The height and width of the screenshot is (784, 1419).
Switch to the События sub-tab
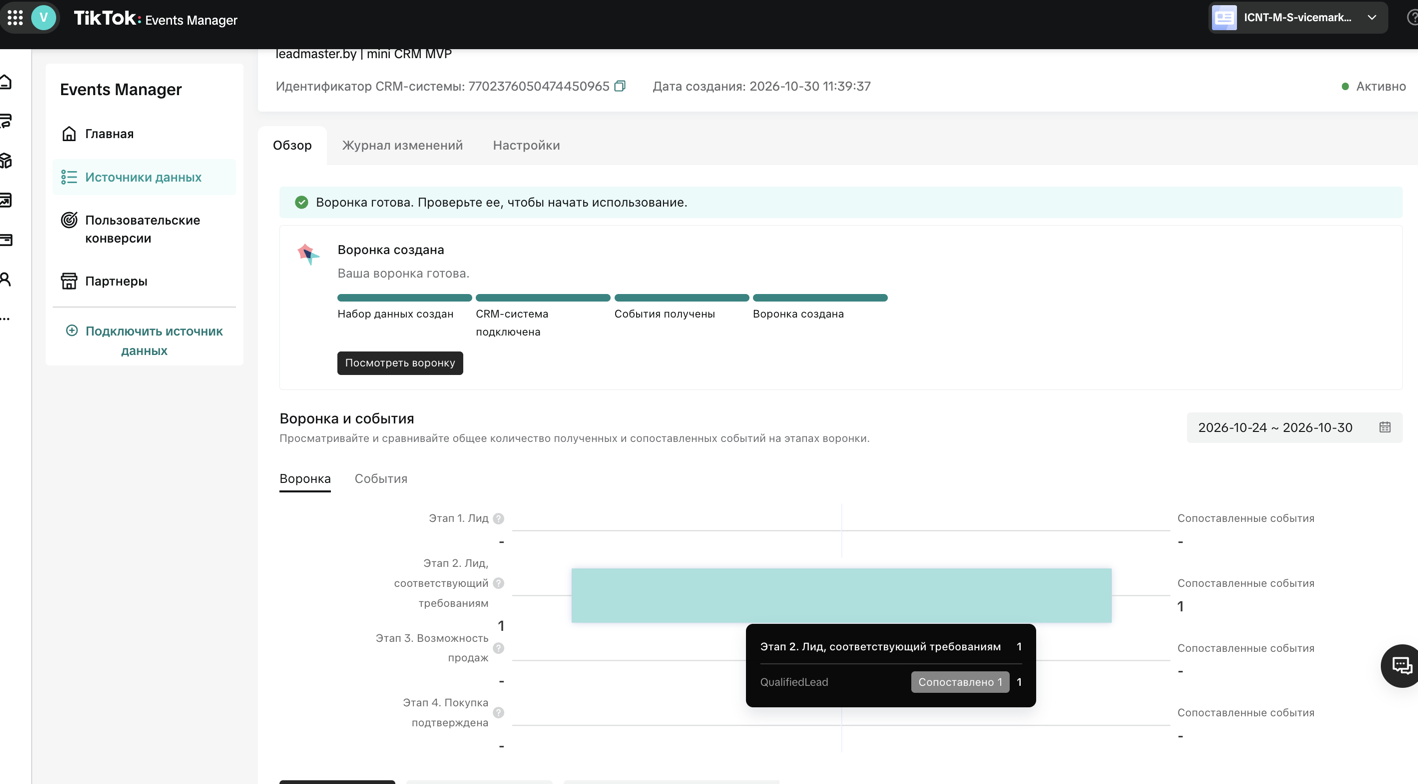pos(381,479)
